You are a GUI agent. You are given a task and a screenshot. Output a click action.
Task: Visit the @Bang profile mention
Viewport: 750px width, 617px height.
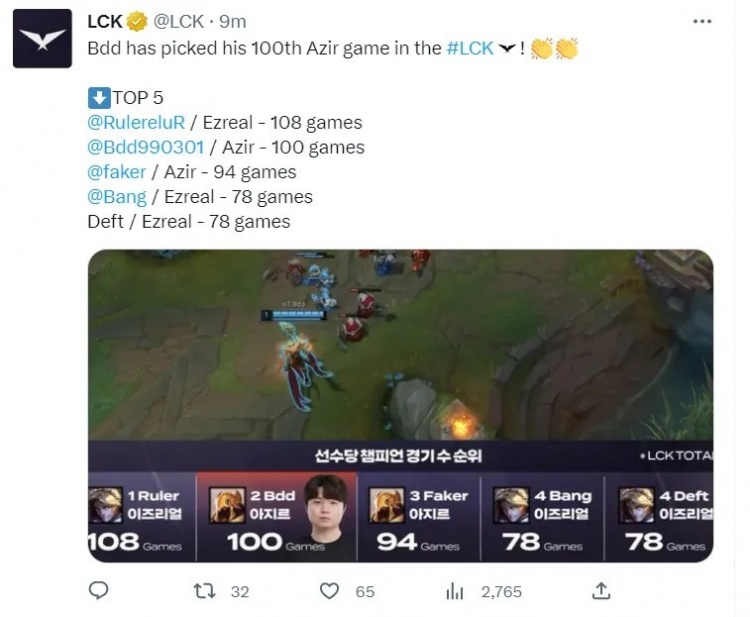(117, 197)
